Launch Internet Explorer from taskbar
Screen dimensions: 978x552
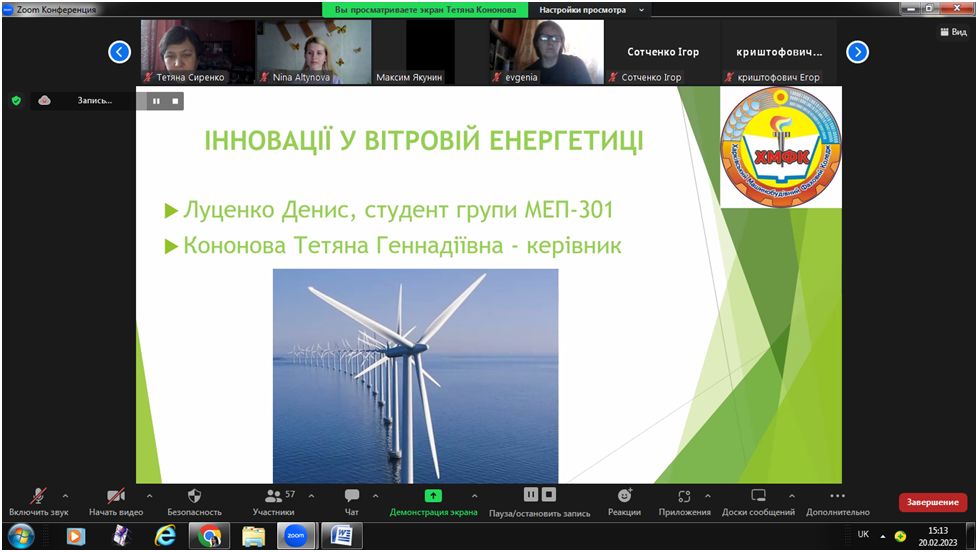(165, 536)
